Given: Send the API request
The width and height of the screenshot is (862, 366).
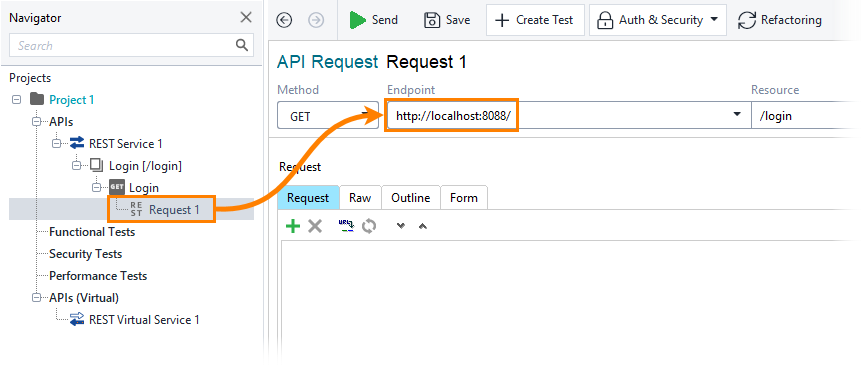Looking at the screenshot, I should (374, 20).
